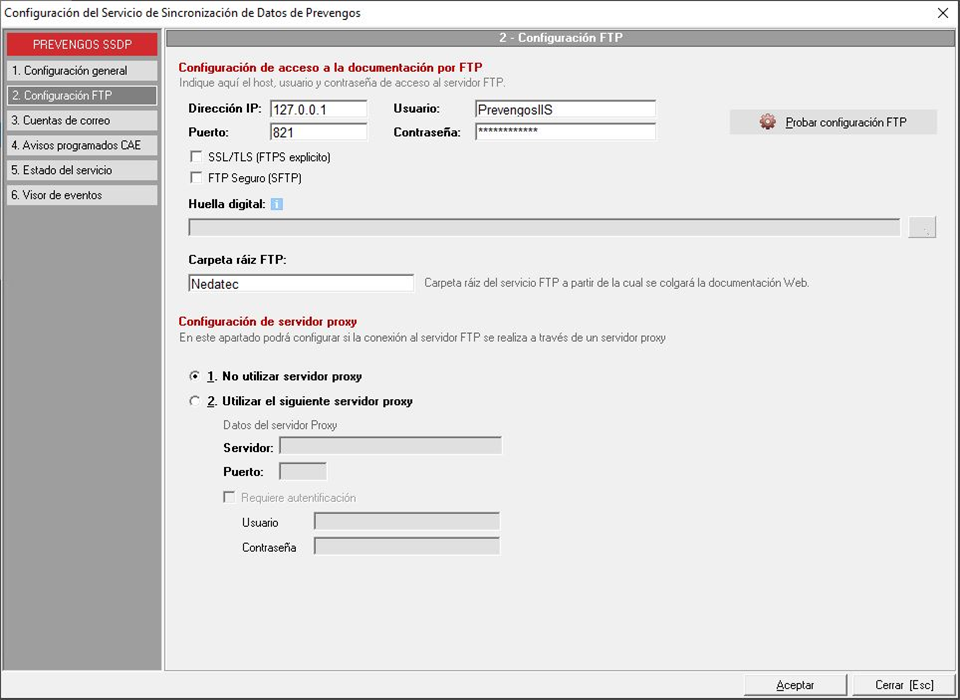Enable SSL/TLS (FTPS explícito) checkbox
Viewport: 960px width, 700px height.
(196, 157)
